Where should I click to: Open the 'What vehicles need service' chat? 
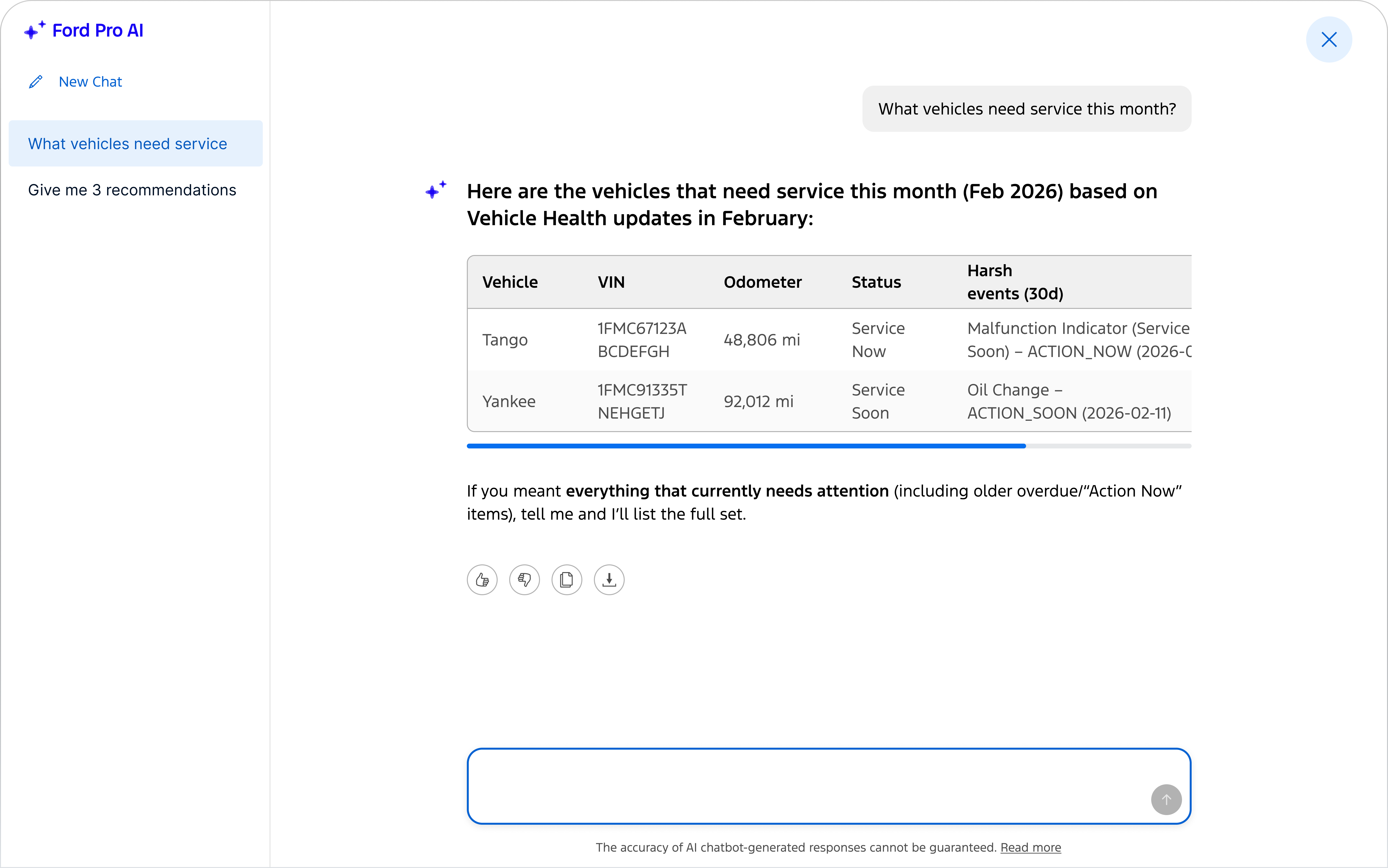coord(135,144)
